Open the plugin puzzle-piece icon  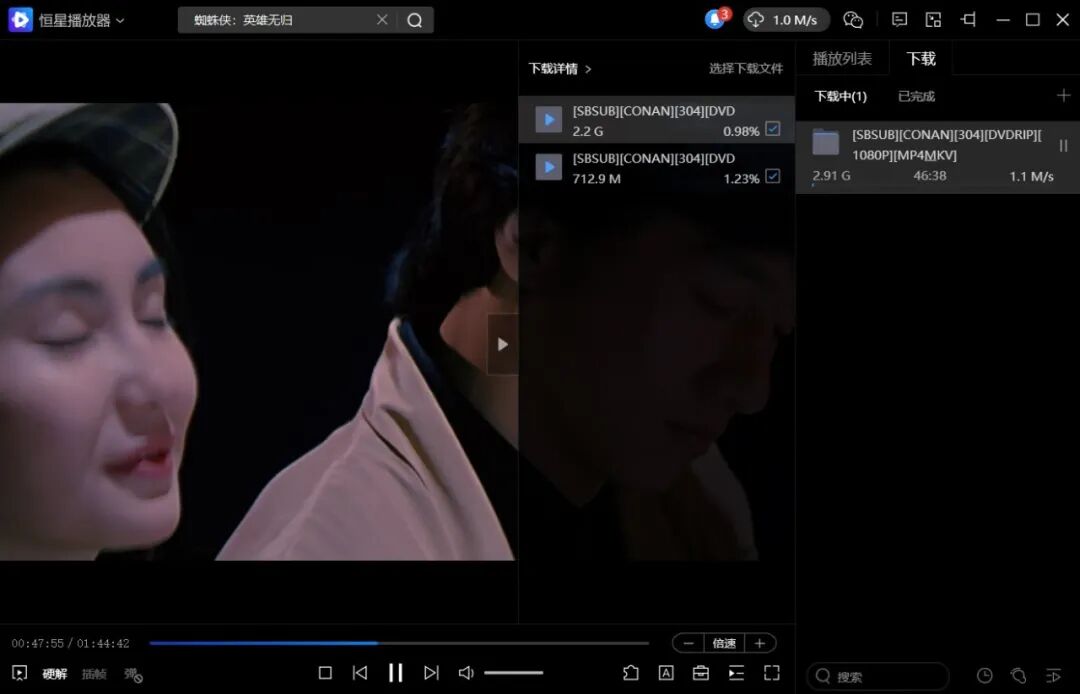630,673
